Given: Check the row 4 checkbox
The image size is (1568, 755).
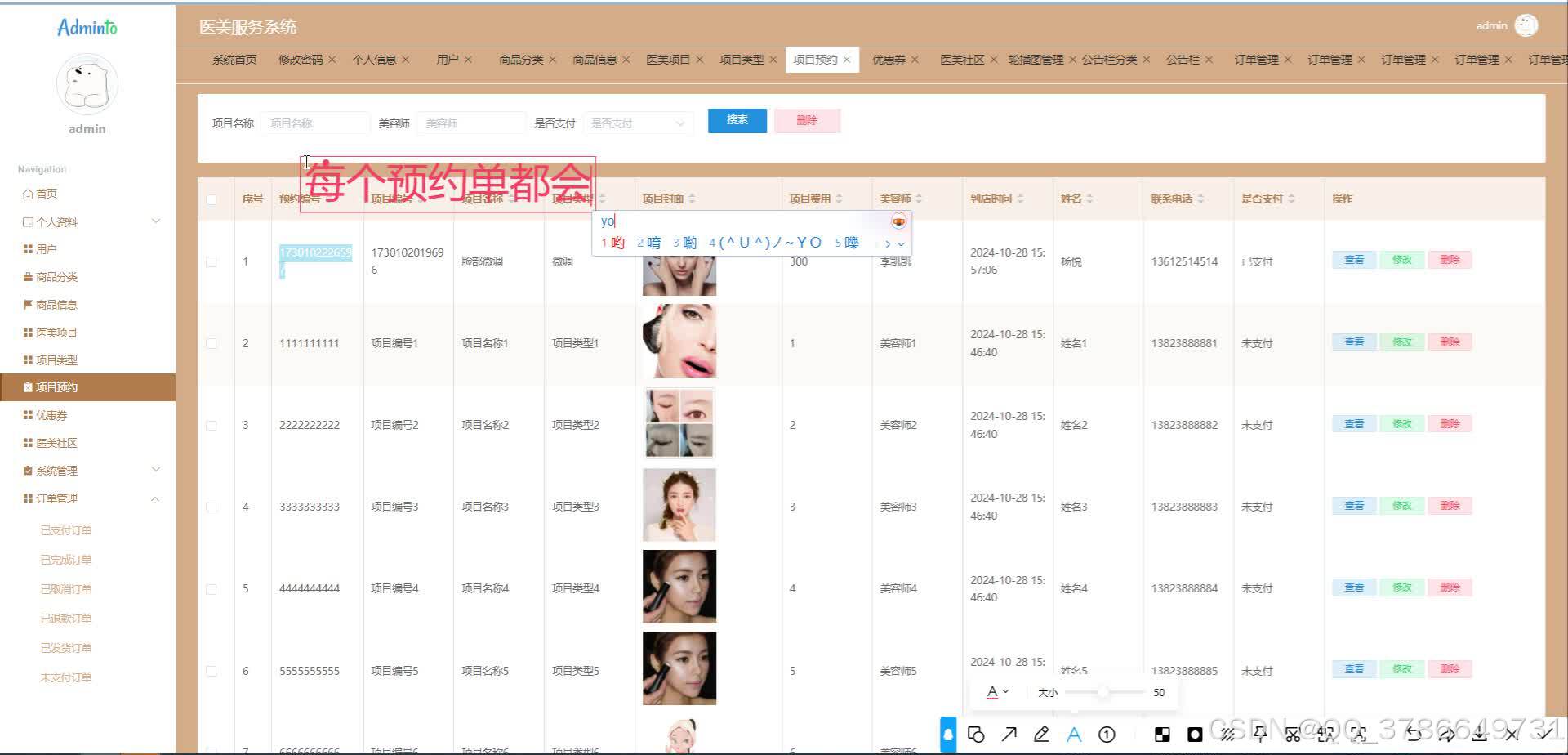Looking at the screenshot, I should point(212,507).
